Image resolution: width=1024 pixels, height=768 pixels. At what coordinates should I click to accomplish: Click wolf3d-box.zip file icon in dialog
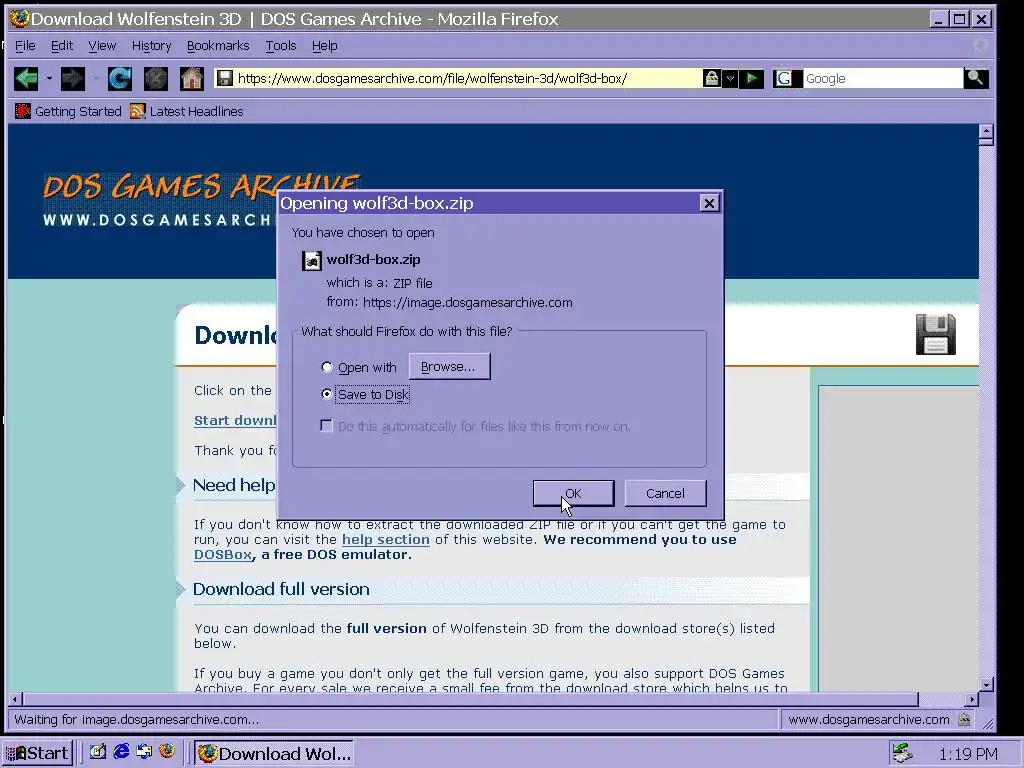pyautogui.click(x=312, y=261)
